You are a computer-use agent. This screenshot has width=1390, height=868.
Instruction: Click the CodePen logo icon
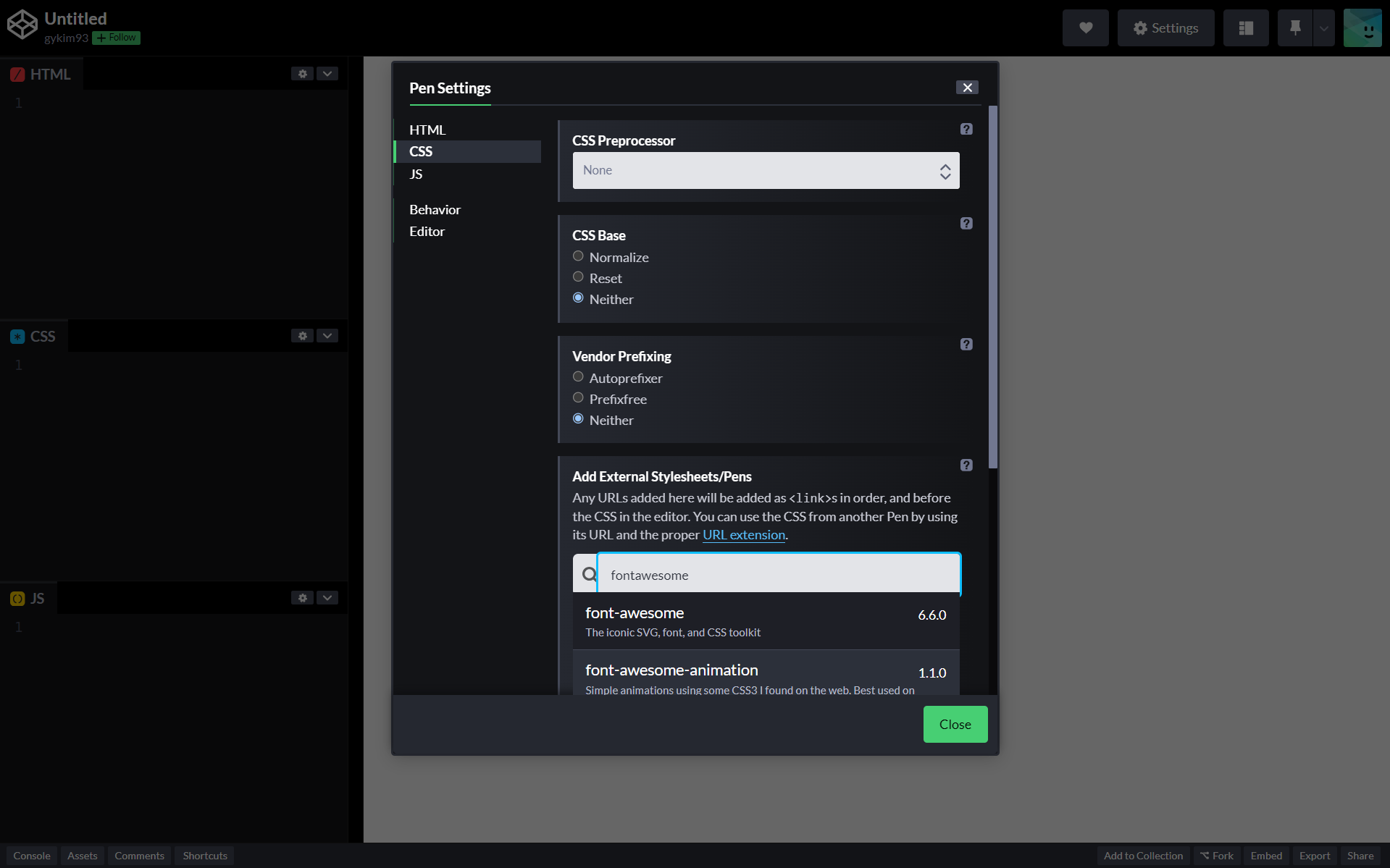(22, 25)
